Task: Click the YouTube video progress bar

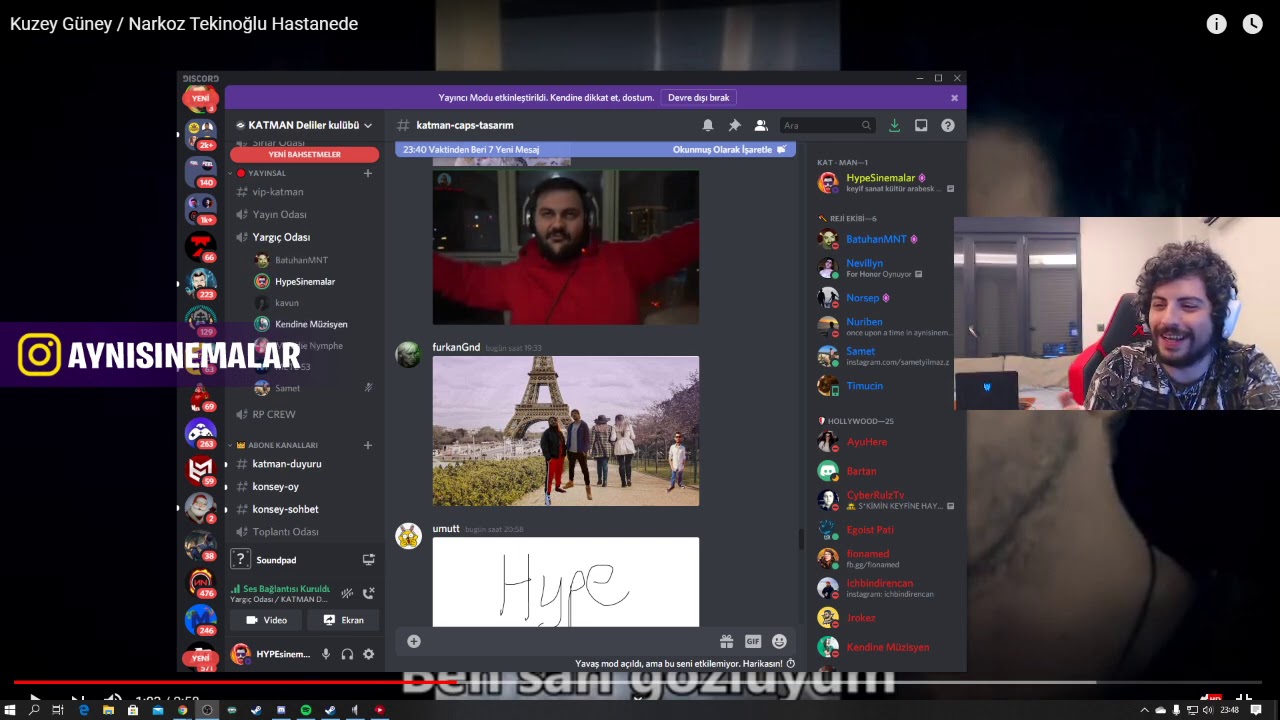Action: tap(640, 683)
